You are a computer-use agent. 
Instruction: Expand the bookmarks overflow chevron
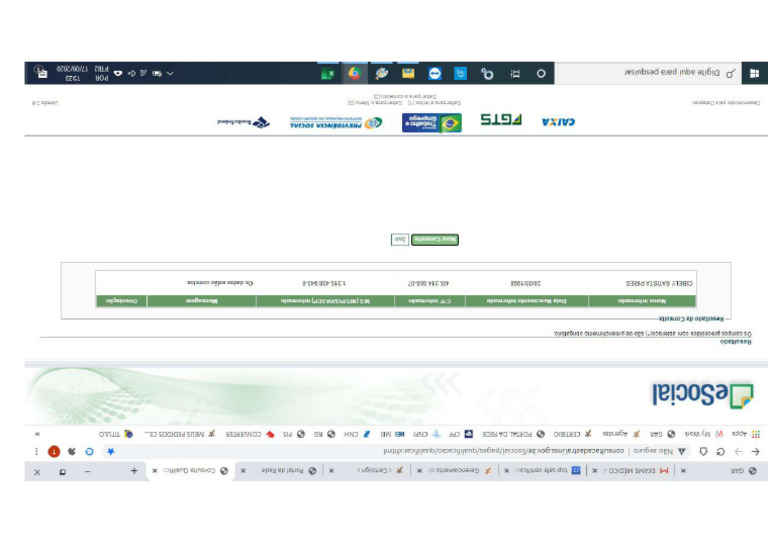[37, 434]
